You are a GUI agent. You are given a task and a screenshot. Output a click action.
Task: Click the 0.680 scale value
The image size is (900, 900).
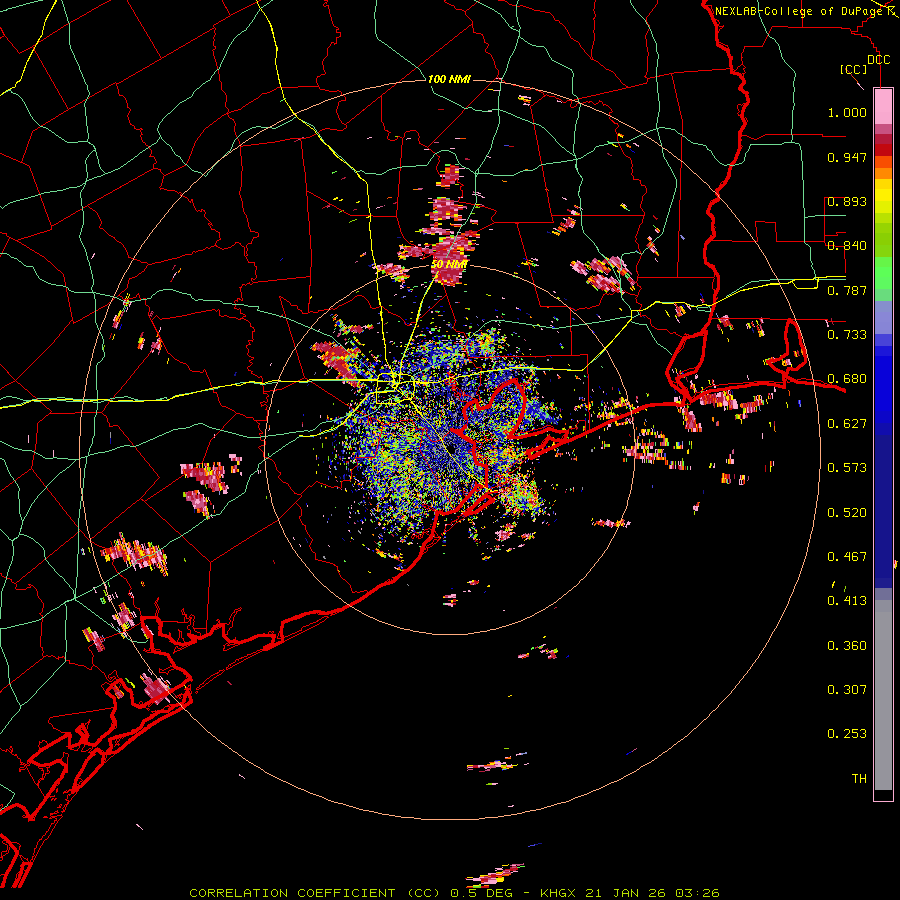(x=847, y=379)
